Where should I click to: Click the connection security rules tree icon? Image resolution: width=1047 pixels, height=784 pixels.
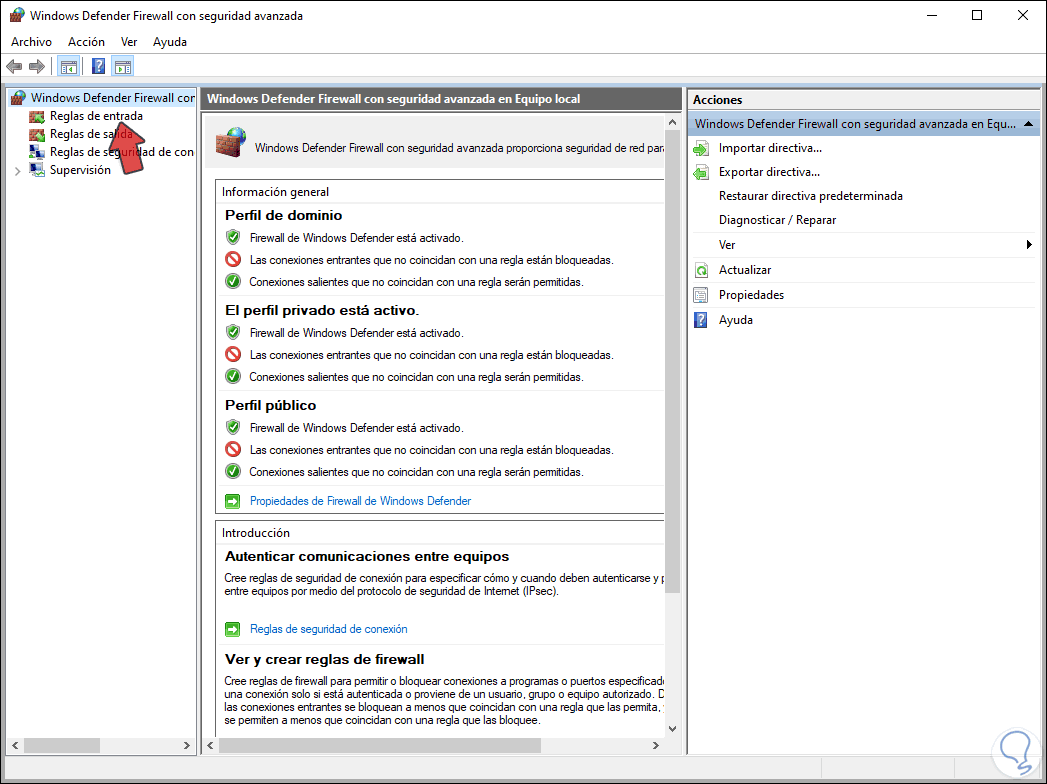[37, 152]
